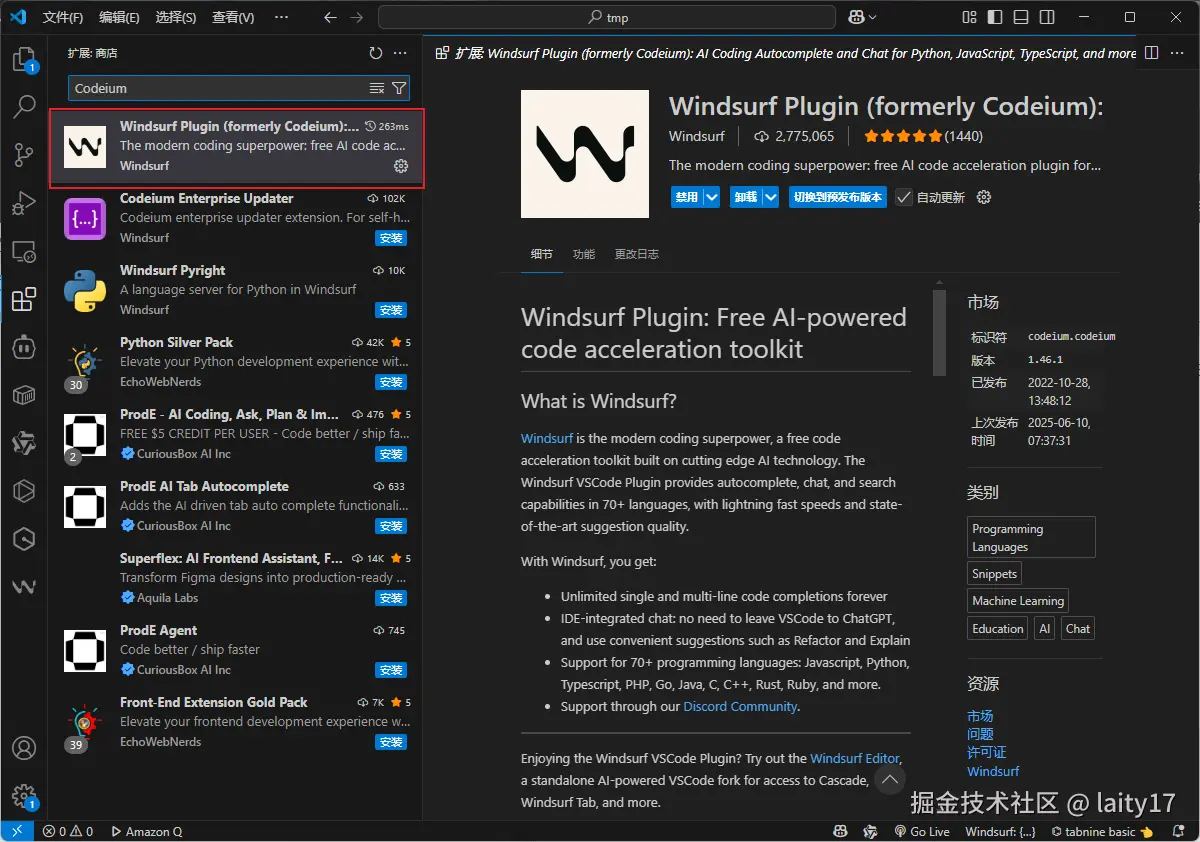Open the Manage gear in activity bar
The height and width of the screenshot is (842, 1200).
click(x=24, y=796)
